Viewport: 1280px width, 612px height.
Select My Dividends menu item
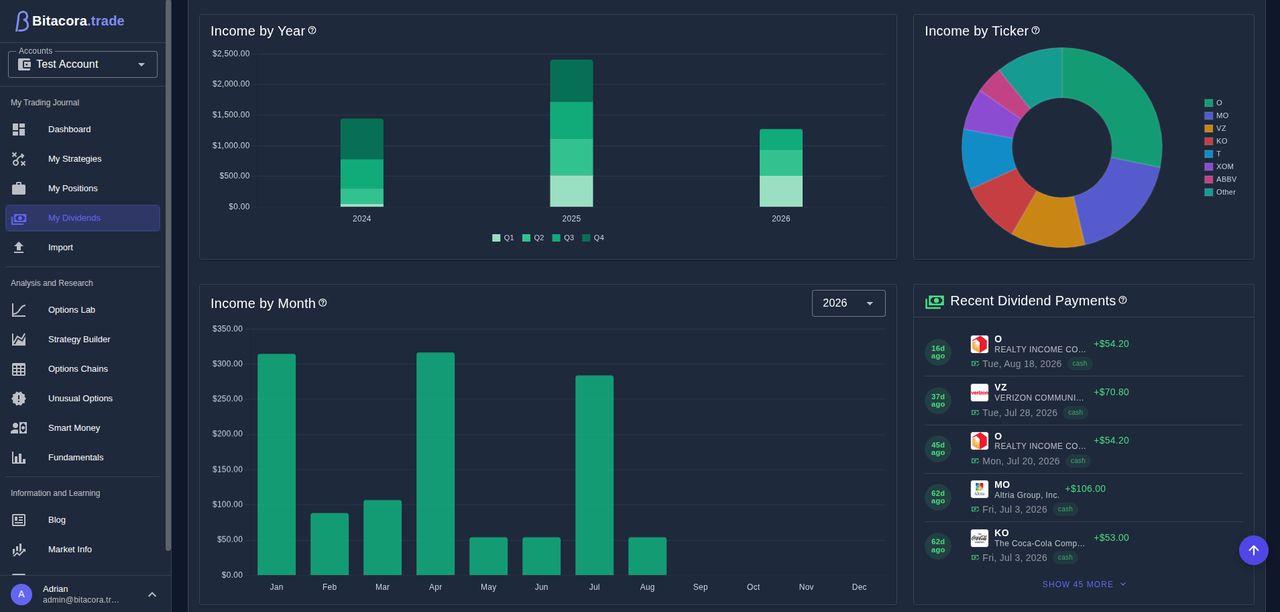(x=83, y=218)
